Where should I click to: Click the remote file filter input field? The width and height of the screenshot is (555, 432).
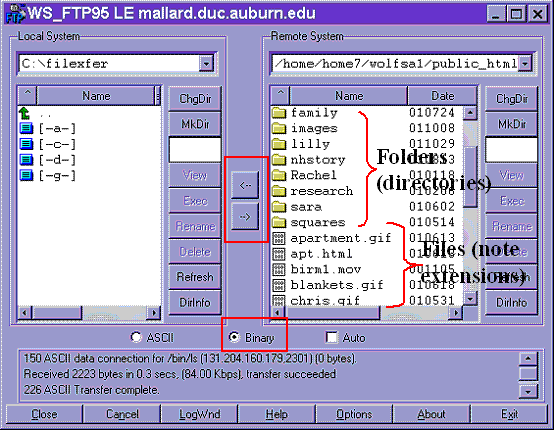(x=511, y=150)
